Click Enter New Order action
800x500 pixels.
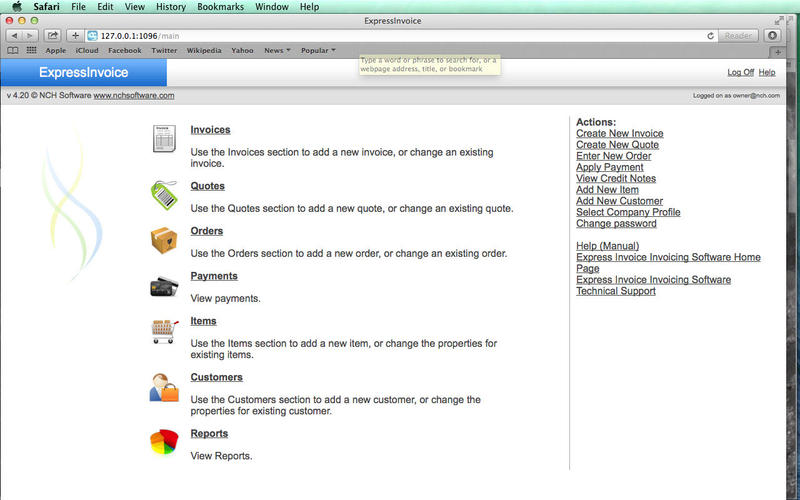[614, 156]
